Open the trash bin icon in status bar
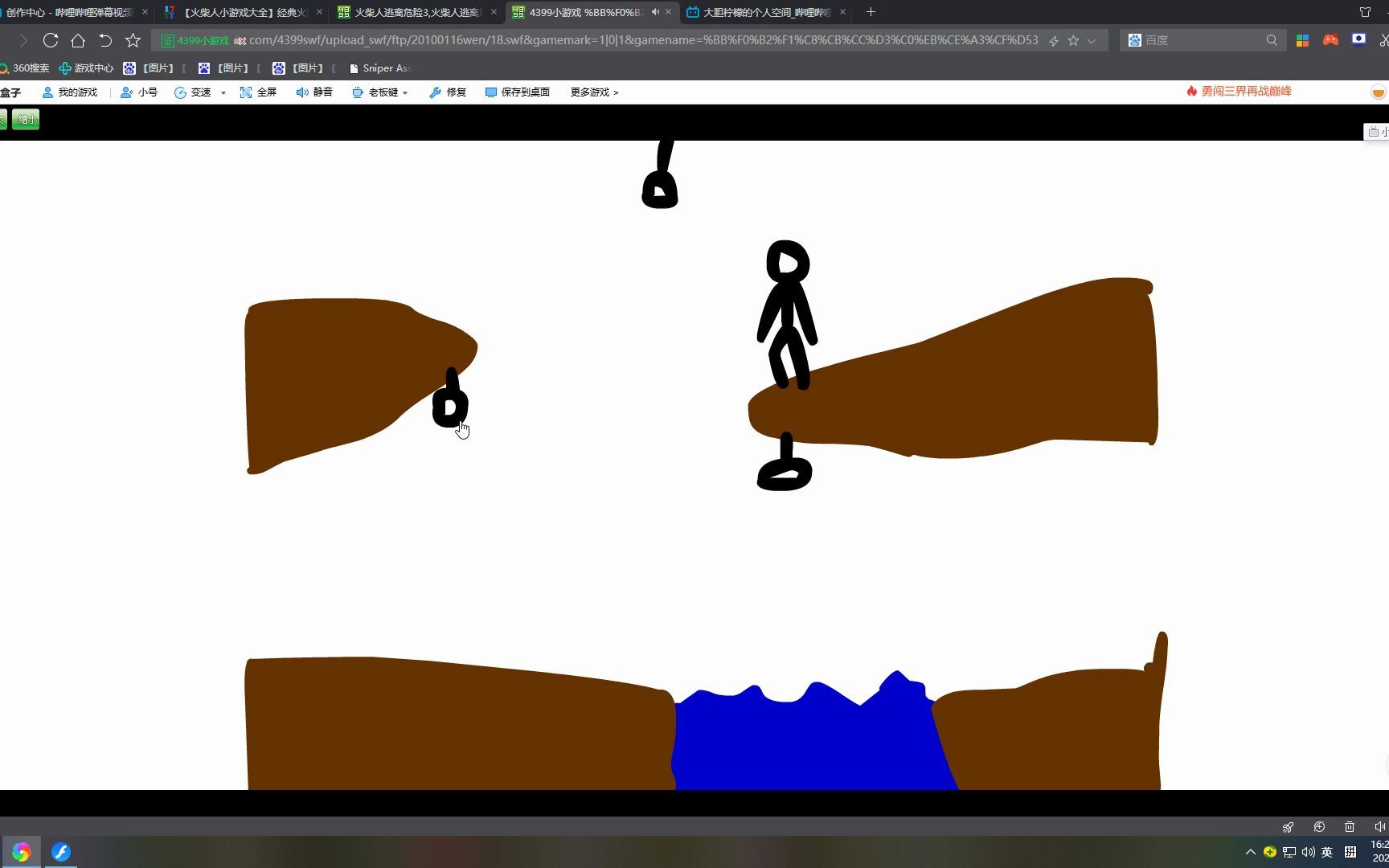The width and height of the screenshot is (1389, 868). [x=1350, y=827]
